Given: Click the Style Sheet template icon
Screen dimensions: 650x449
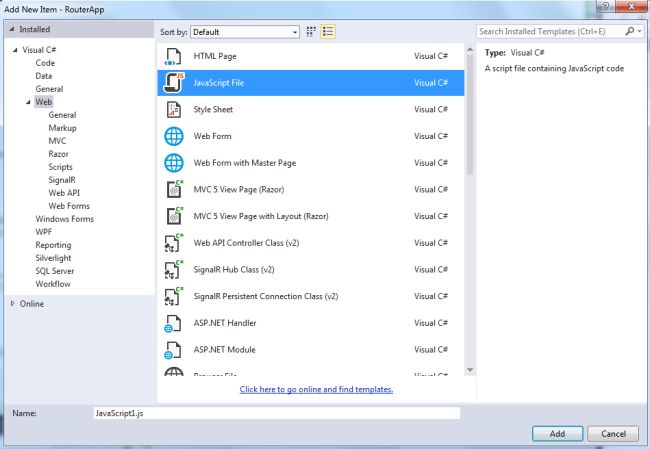Looking at the screenshot, I should click(x=173, y=110).
